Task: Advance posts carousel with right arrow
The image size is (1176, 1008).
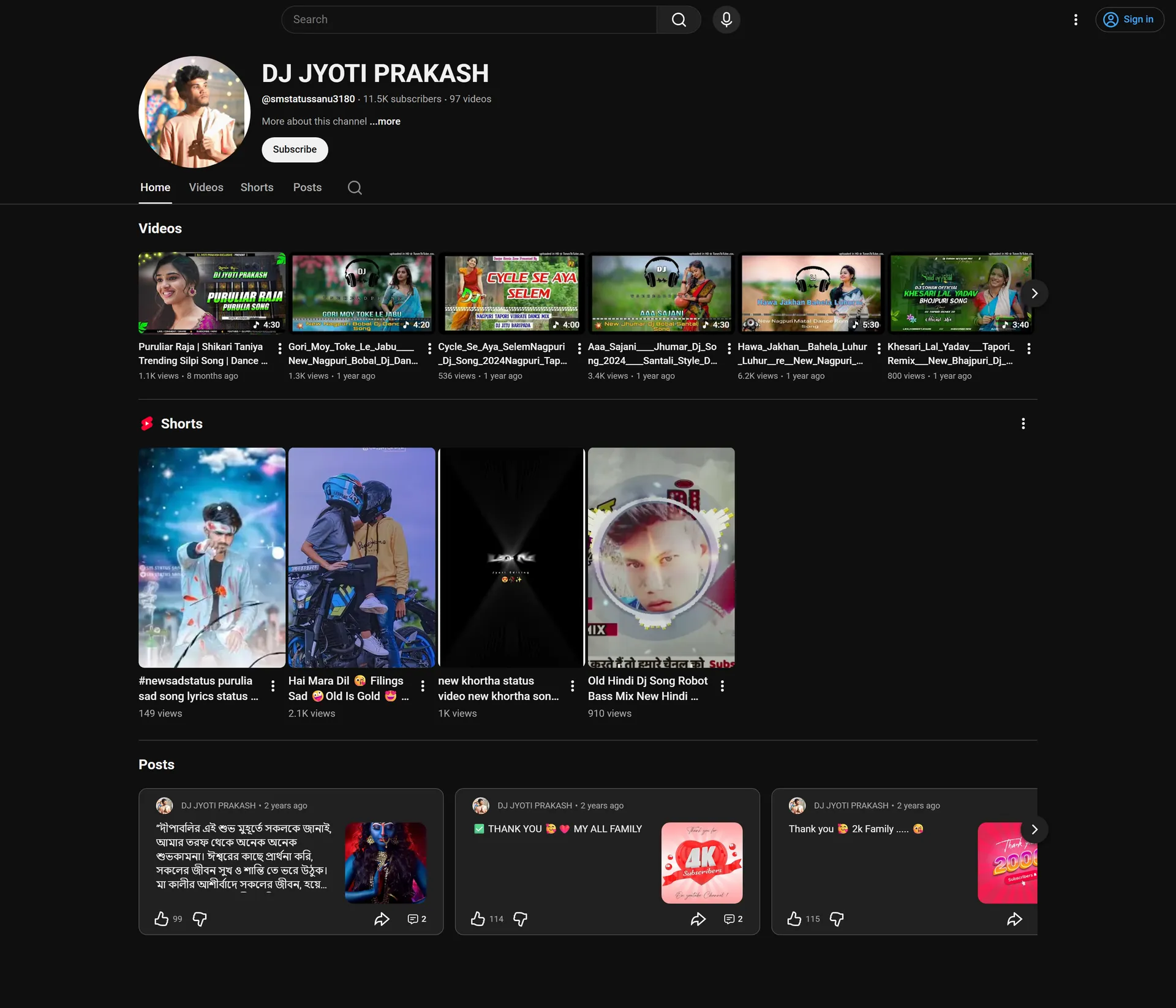Action: (1035, 829)
